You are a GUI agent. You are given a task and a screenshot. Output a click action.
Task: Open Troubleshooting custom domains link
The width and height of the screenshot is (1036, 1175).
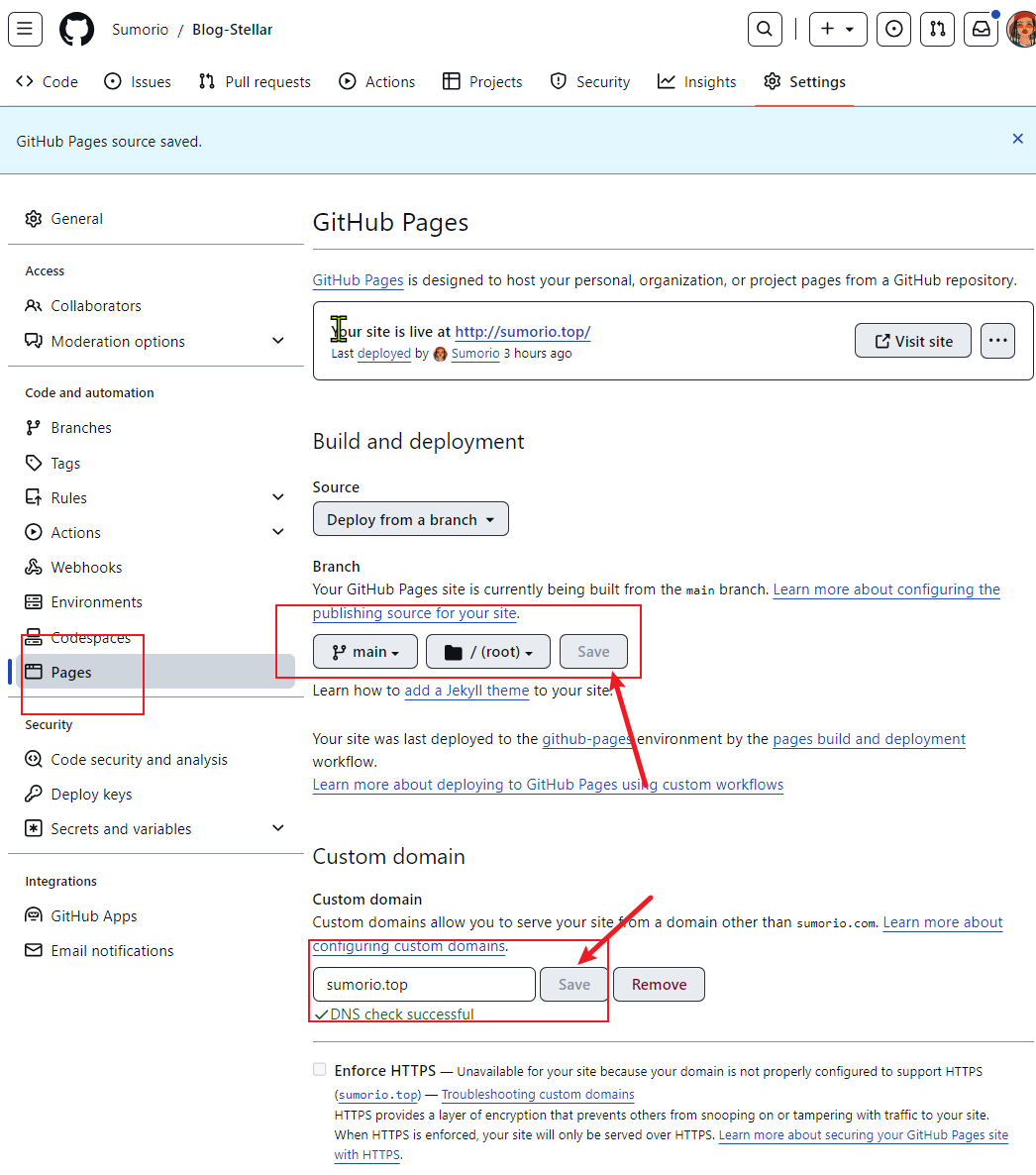[x=538, y=1095]
